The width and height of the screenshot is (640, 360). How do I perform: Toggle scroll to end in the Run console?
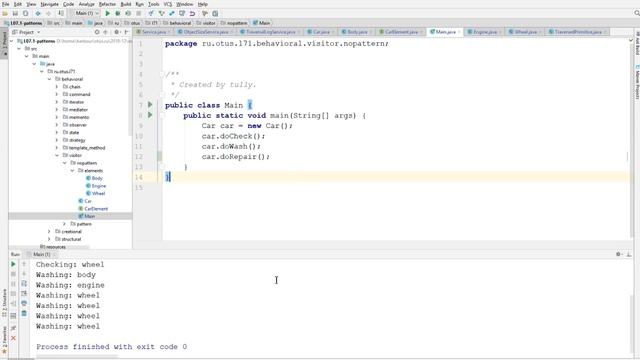coord(24,293)
